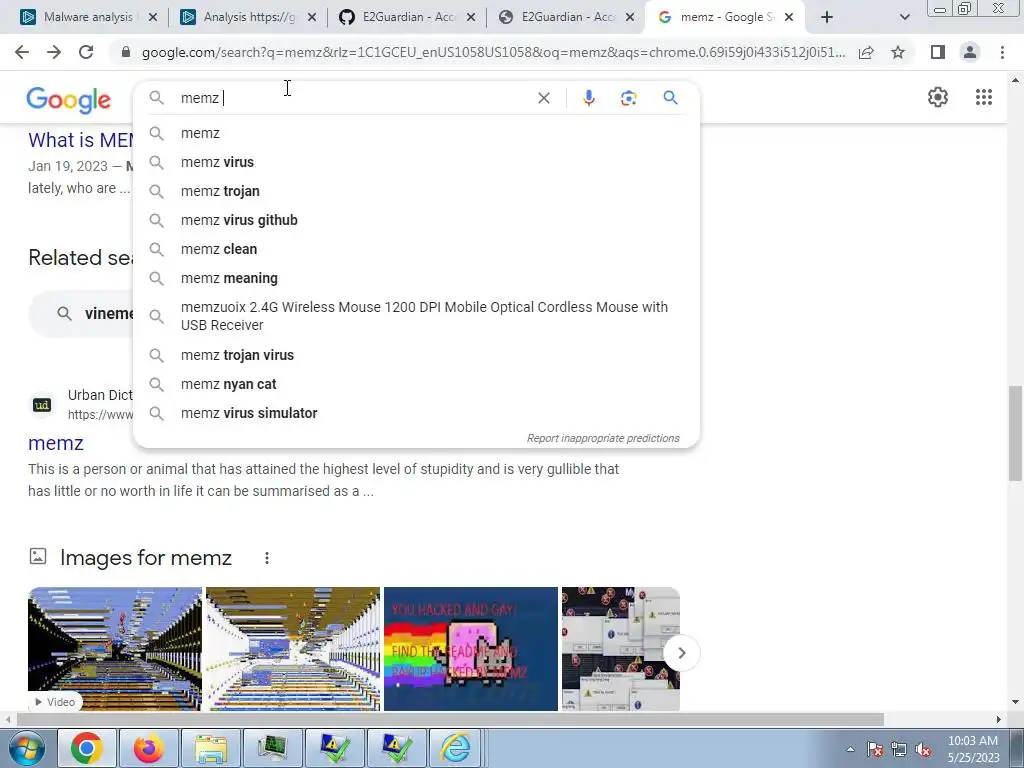The height and width of the screenshot is (768, 1024).
Task: Show hidden tray icons arrow
Action: [x=850, y=749]
